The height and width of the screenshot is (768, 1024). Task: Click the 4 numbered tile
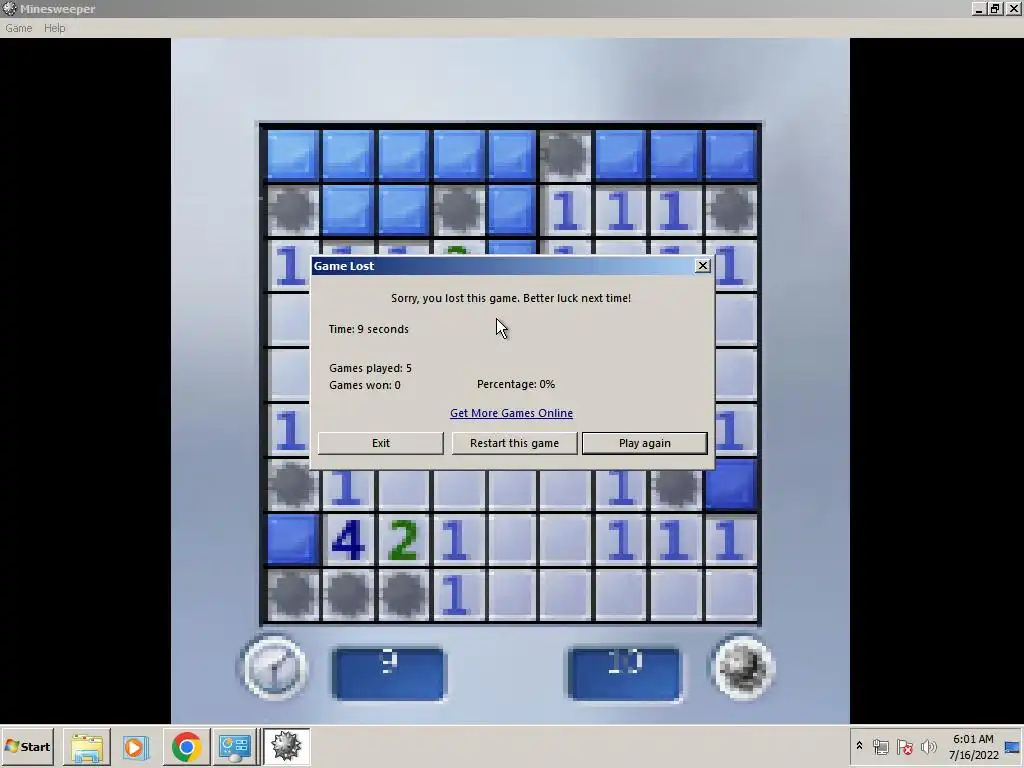(348, 539)
